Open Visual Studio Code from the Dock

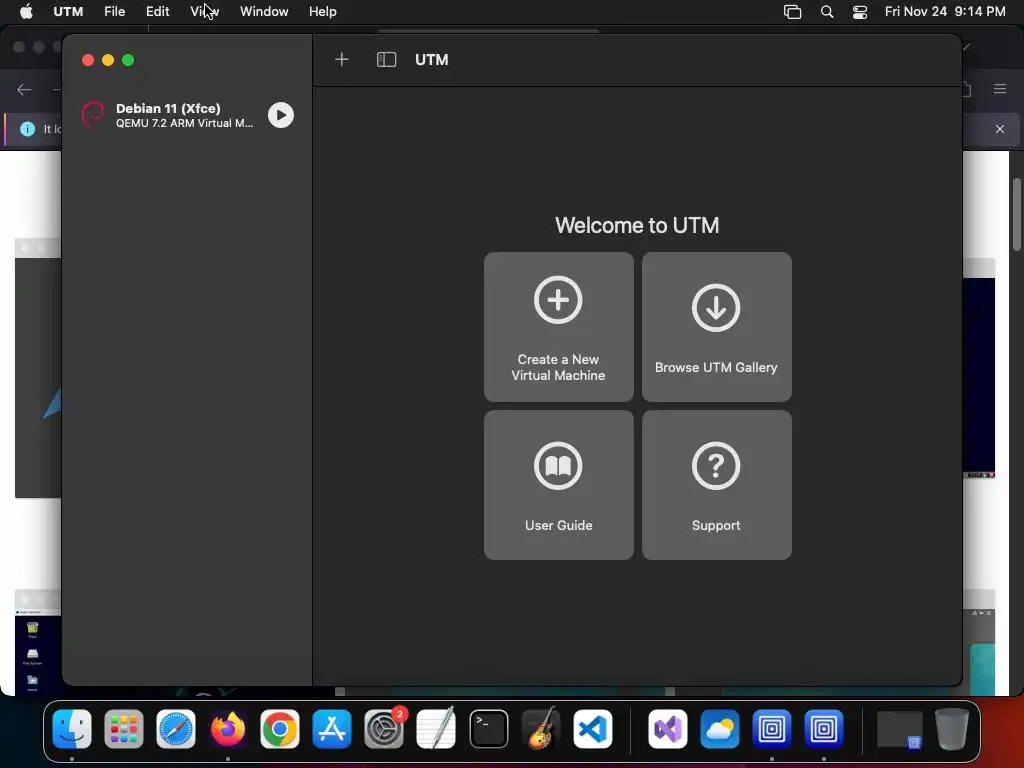click(593, 729)
